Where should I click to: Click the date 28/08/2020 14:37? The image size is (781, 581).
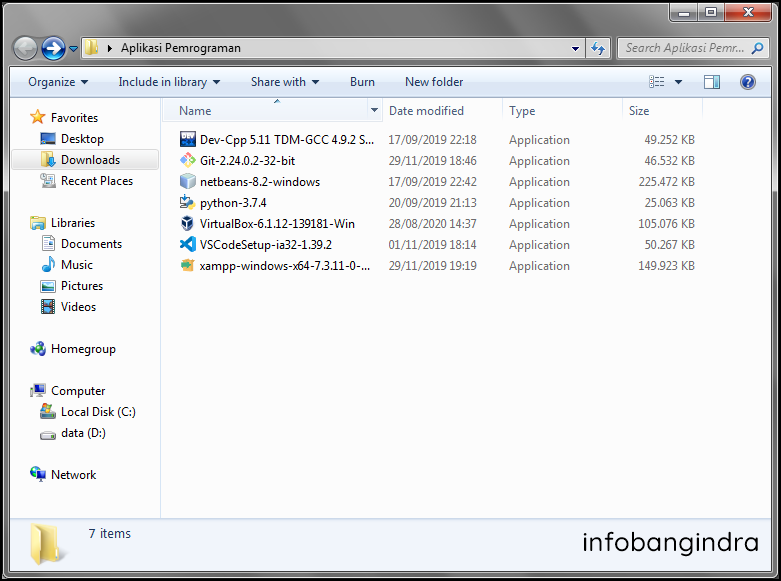tap(432, 224)
